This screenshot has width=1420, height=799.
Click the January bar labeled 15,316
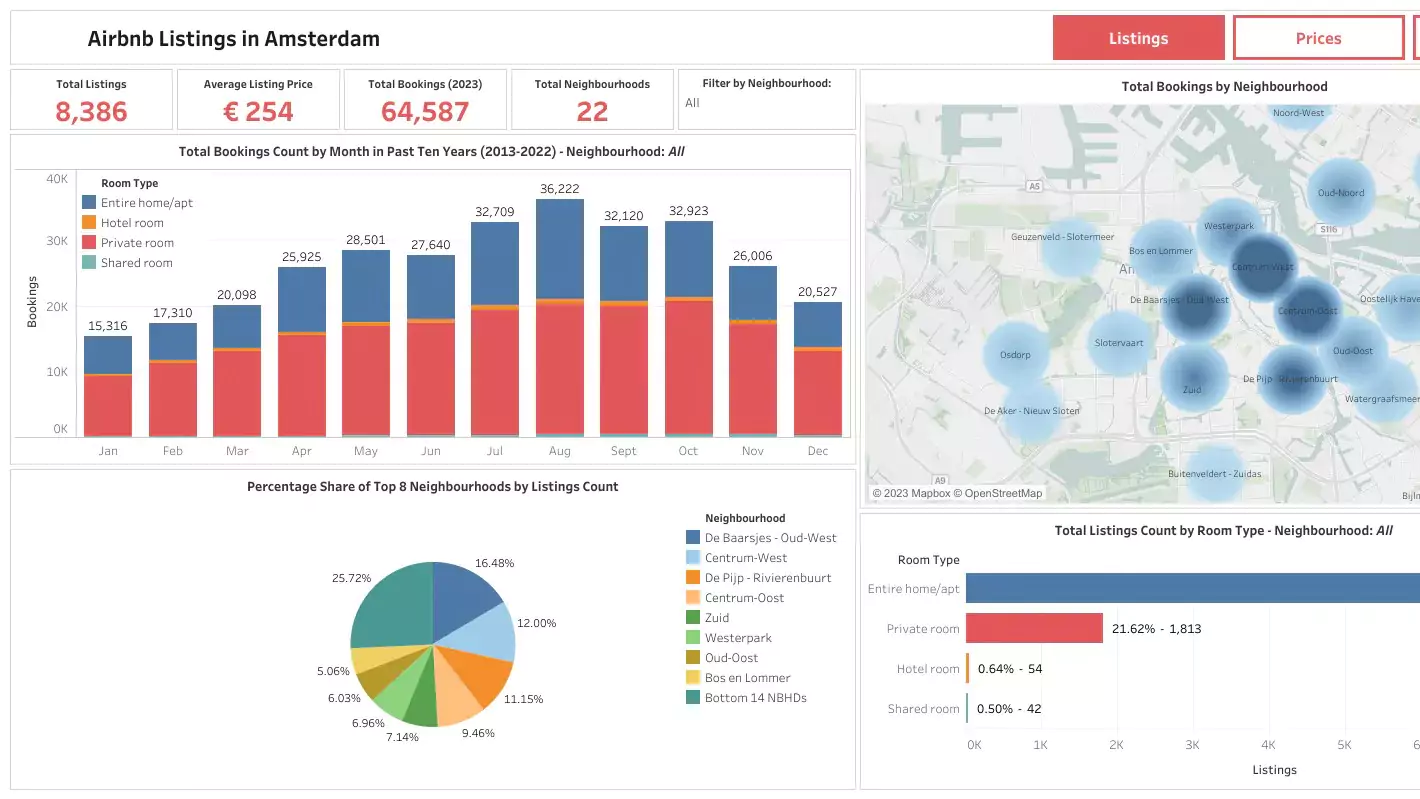pos(108,386)
